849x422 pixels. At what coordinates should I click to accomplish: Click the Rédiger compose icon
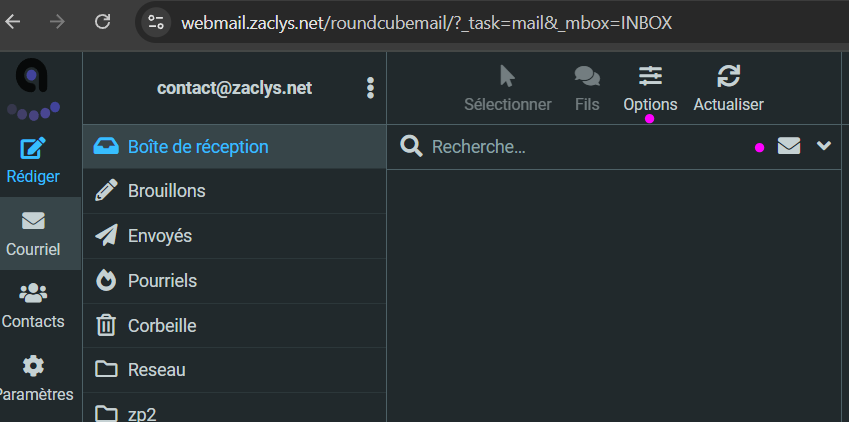click(x=33, y=149)
